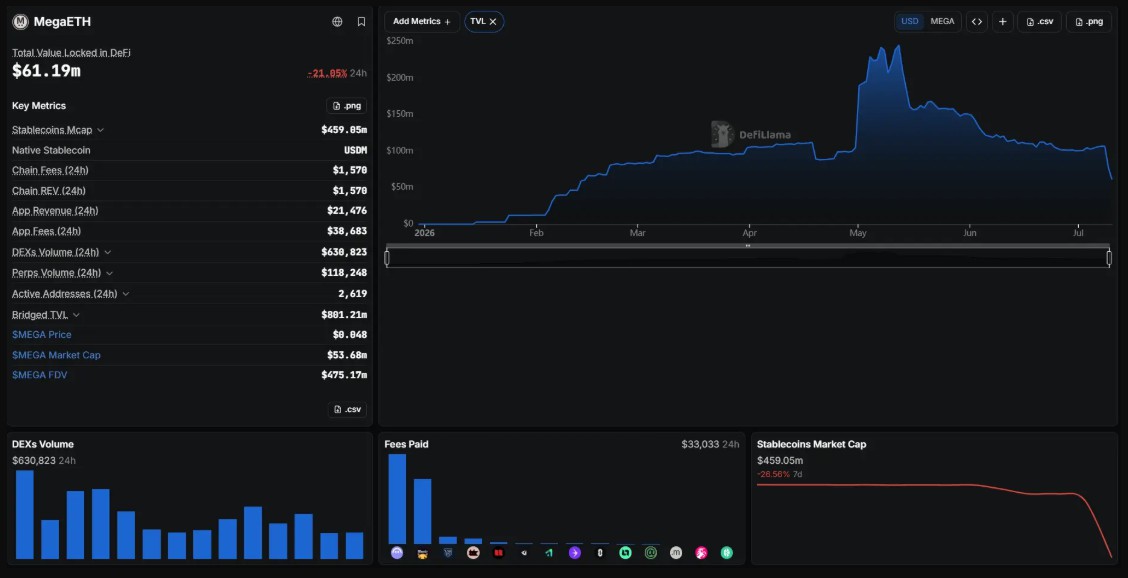The width and height of the screenshot is (1128, 578).
Task: Select USD chart denomination
Action: [x=910, y=22]
